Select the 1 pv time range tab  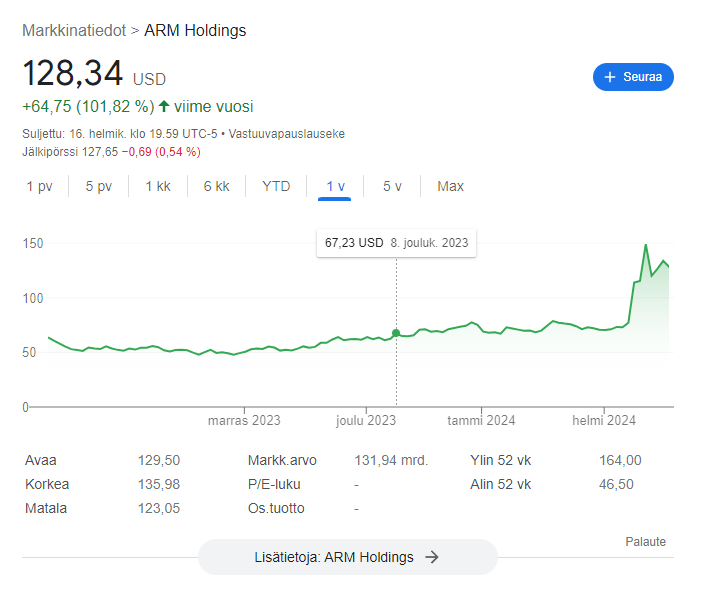pos(40,186)
